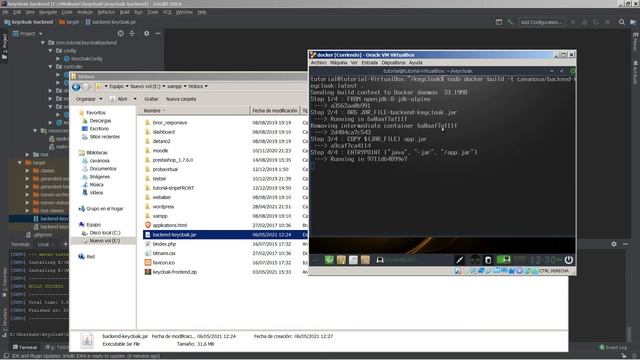Open the xampp breadcrumb dropdown in Explorer

[x=185, y=86]
